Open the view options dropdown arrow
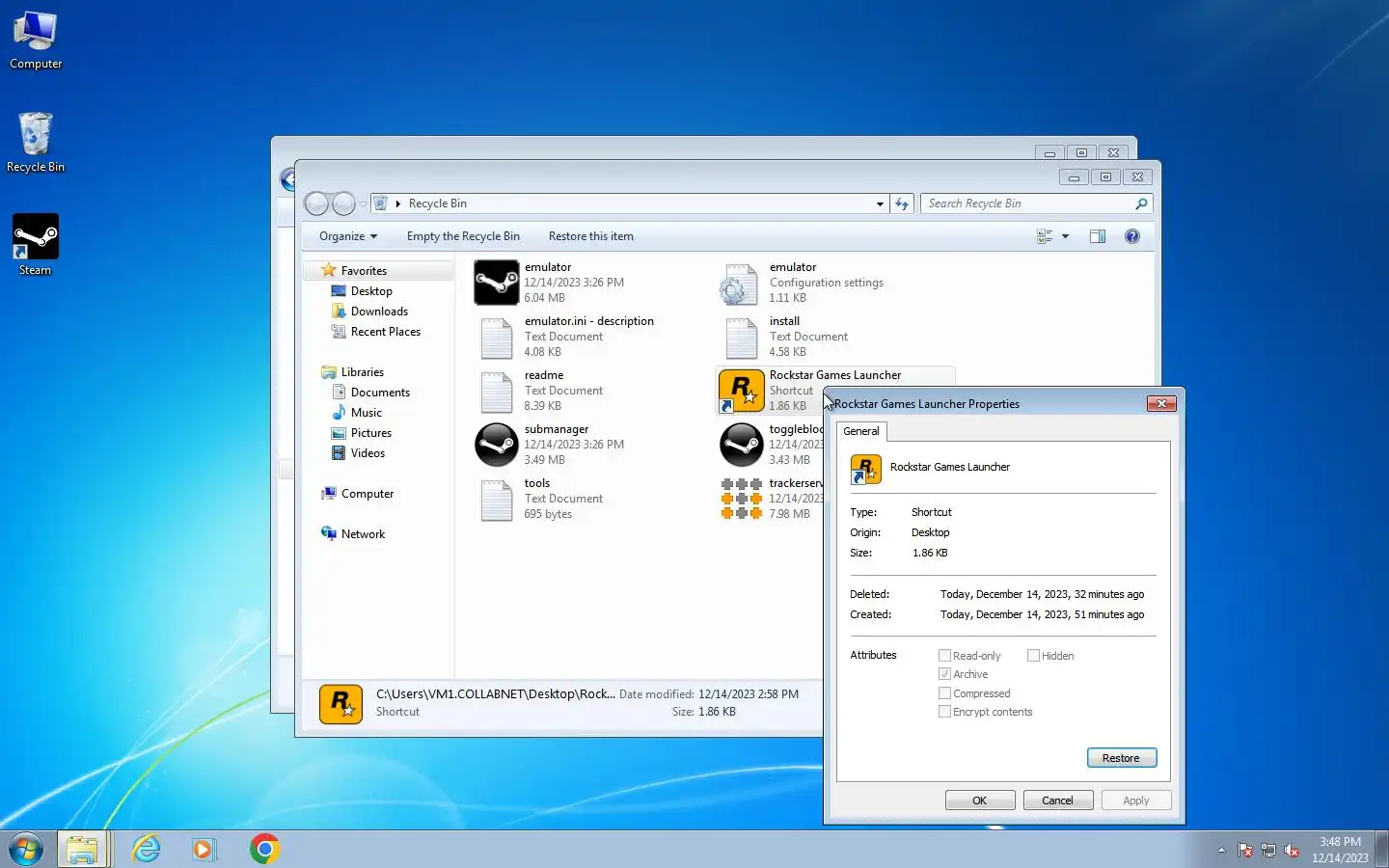Viewport: 1389px width, 868px height. [x=1065, y=236]
